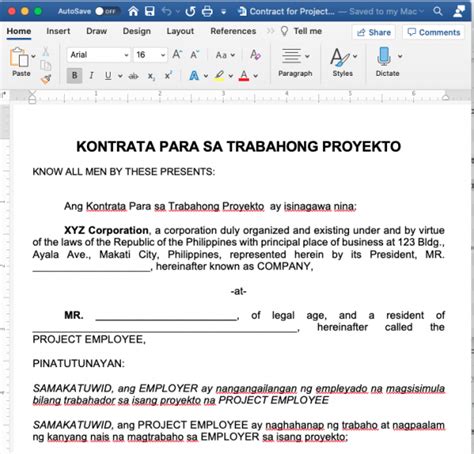Image resolution: width=474 pixels, height=454 pixels.
Task: Clear all formatting icon
Action: click(255, 55)
